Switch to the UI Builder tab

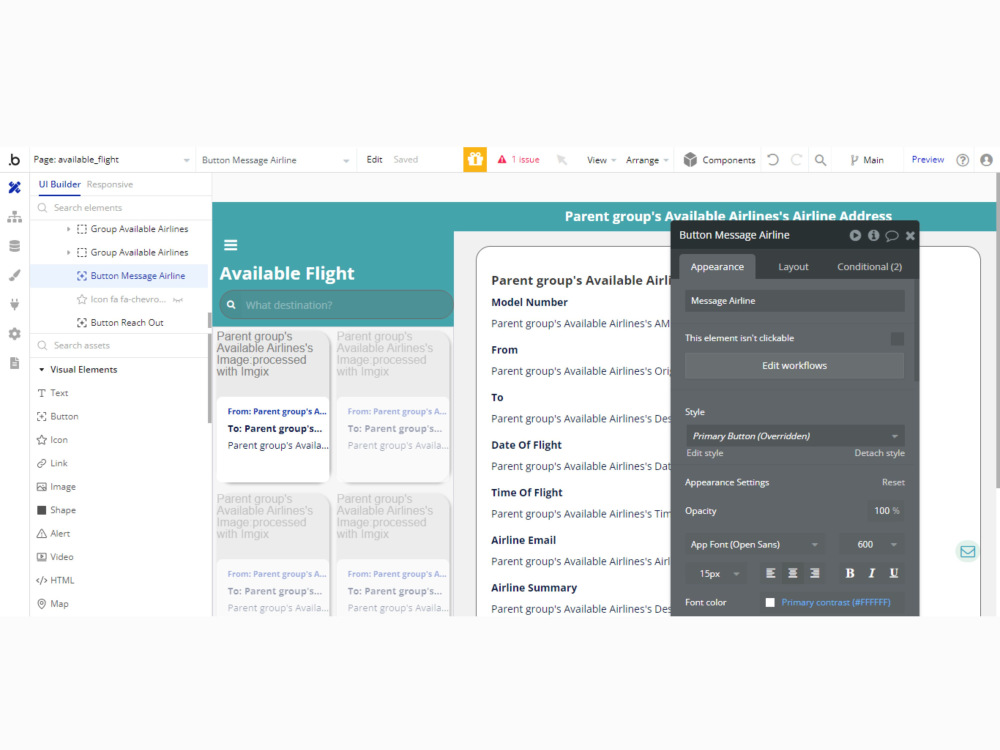59,184
